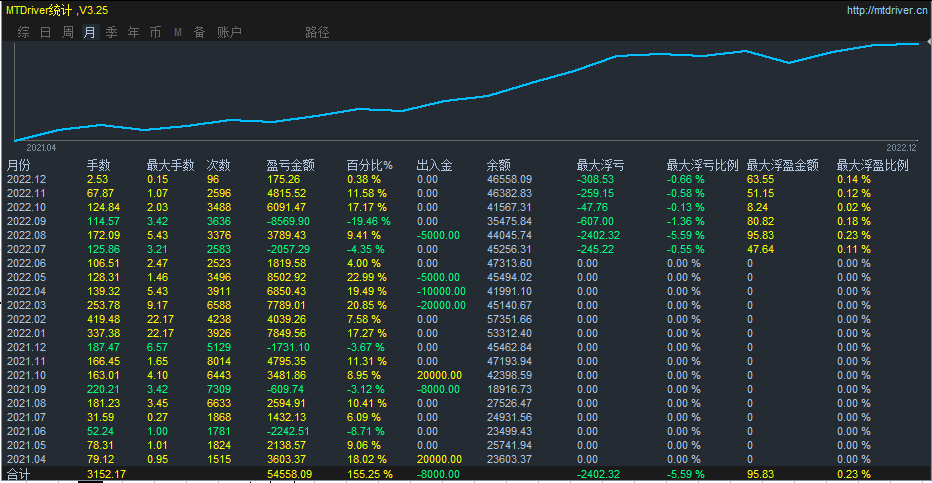The width and height of the screenshot is (932, 483).
Task: Open the M tab
Action: point(178,32)
